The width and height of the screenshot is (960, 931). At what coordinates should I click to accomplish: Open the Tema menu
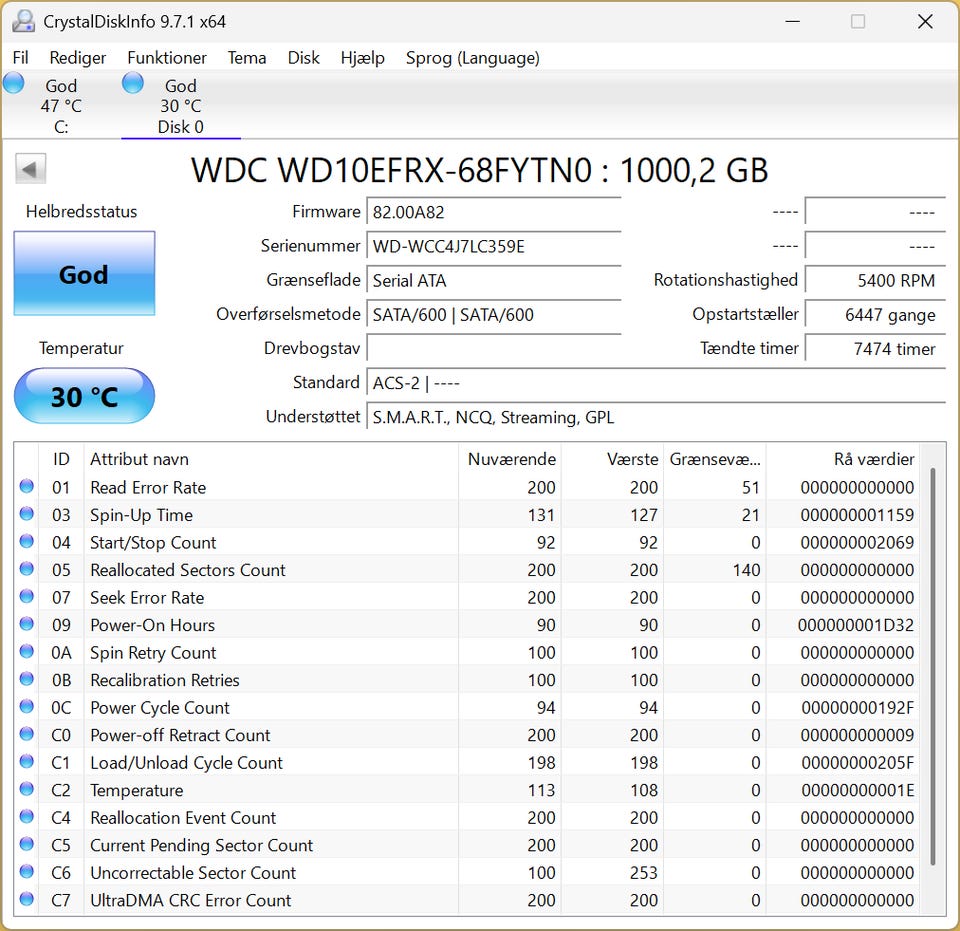coord(247,58)
